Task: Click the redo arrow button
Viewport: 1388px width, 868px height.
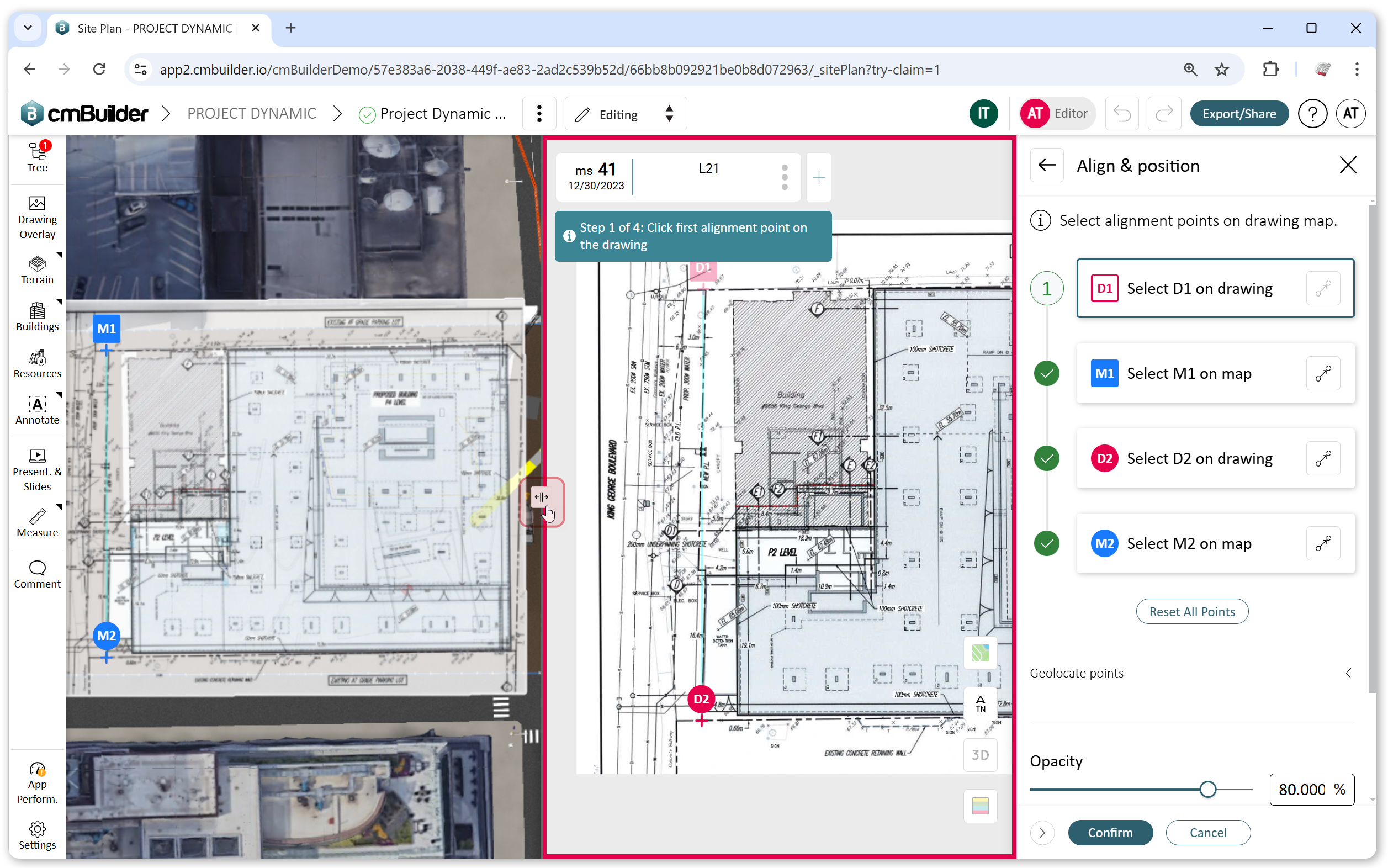Action: (1164, 114)
